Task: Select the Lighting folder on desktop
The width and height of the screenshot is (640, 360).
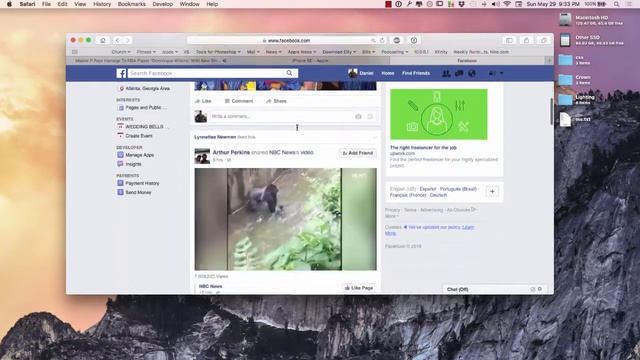Action: 565,99
